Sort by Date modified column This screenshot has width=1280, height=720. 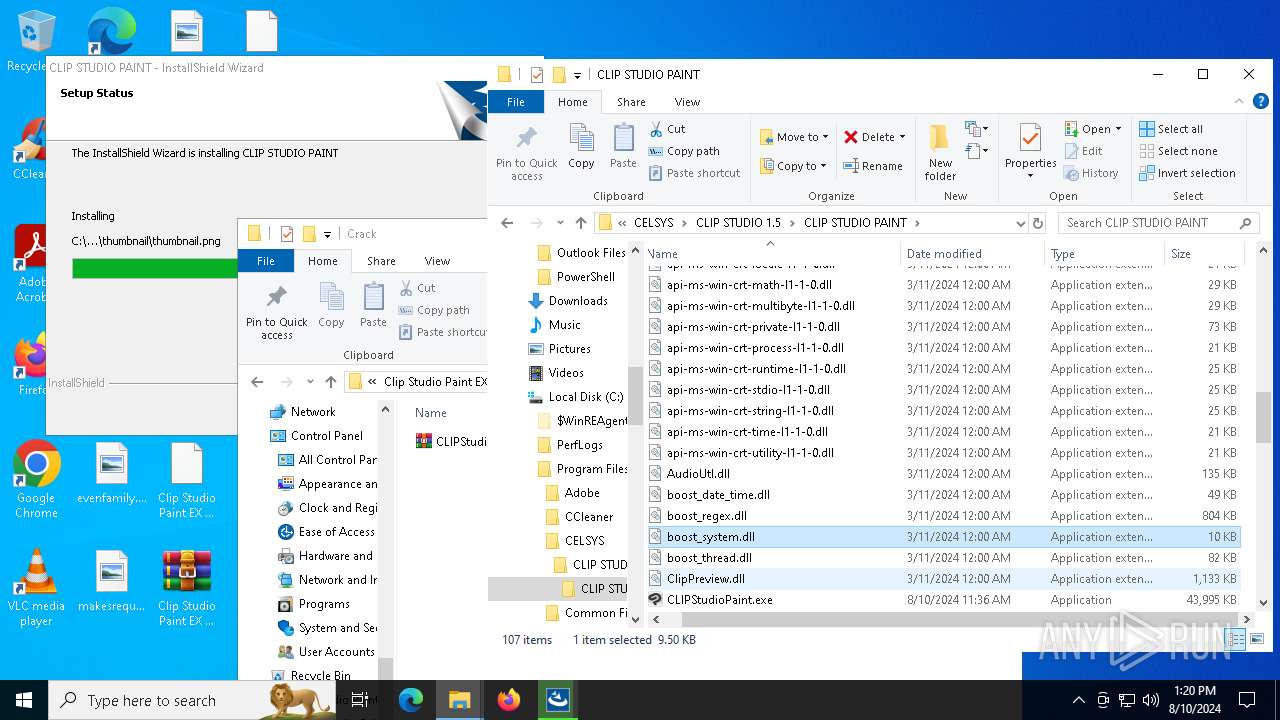tap(972, 254)
